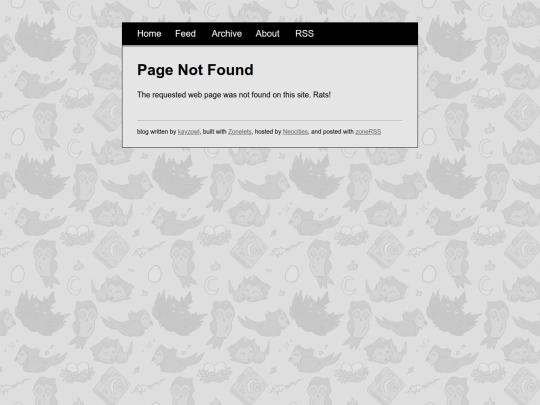Click the words was not found
Viewport: 540px width, 405px height.
click(246, 95)
